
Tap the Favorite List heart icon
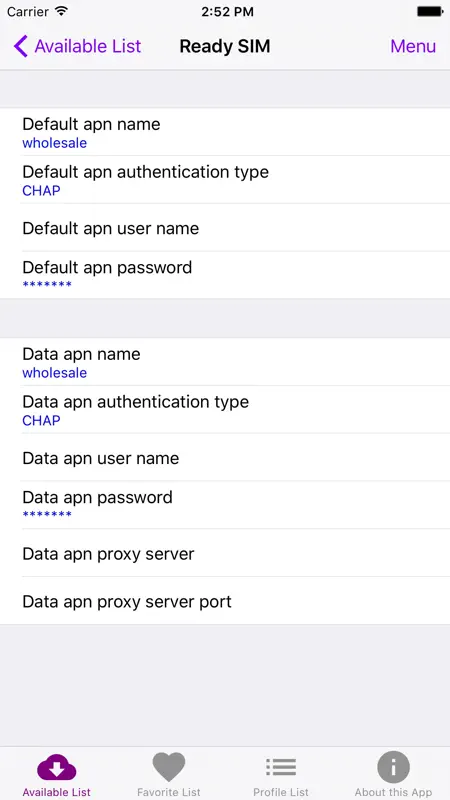tap(169, 767)
